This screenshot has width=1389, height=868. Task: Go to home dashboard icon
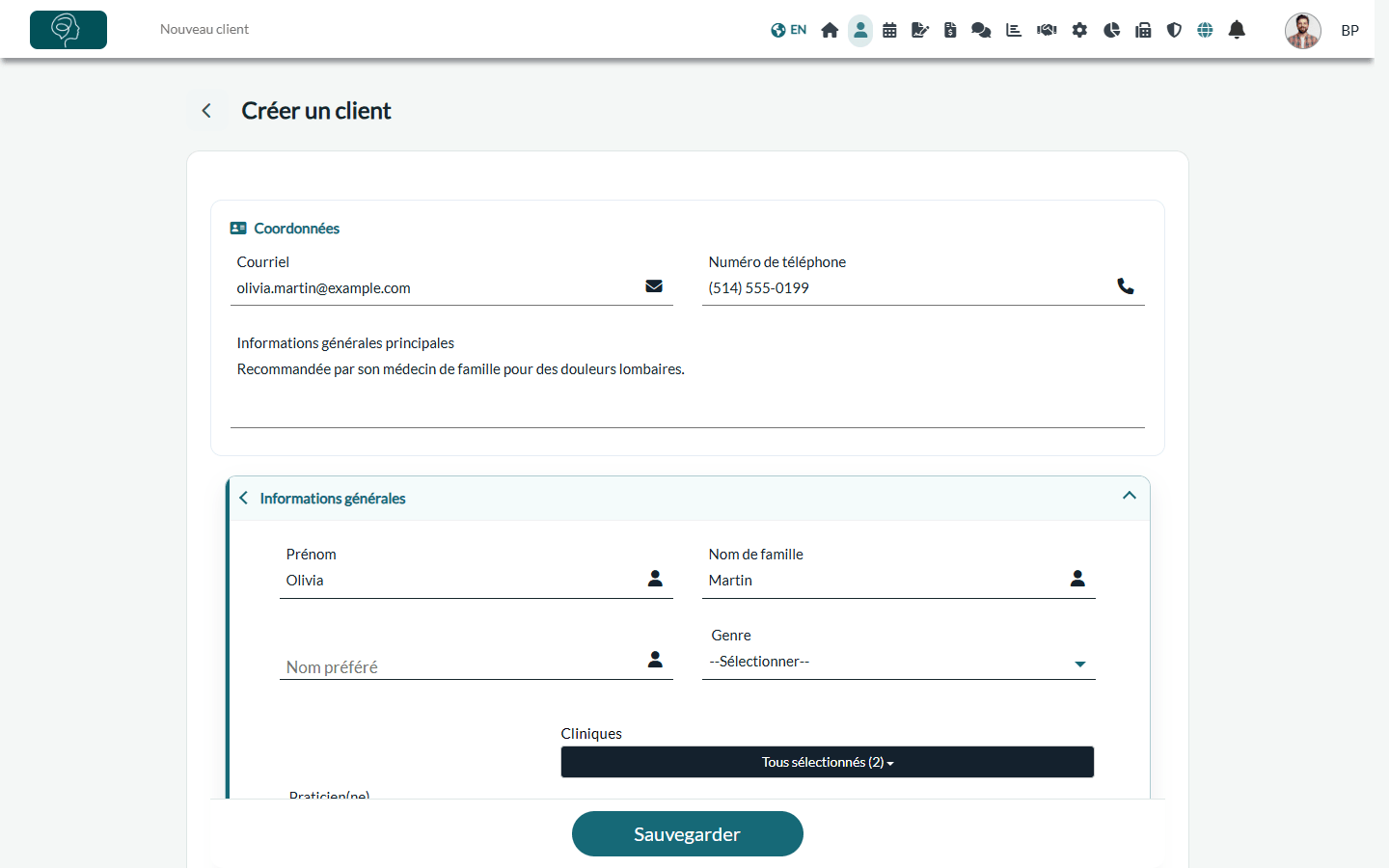tap(830, 30)
